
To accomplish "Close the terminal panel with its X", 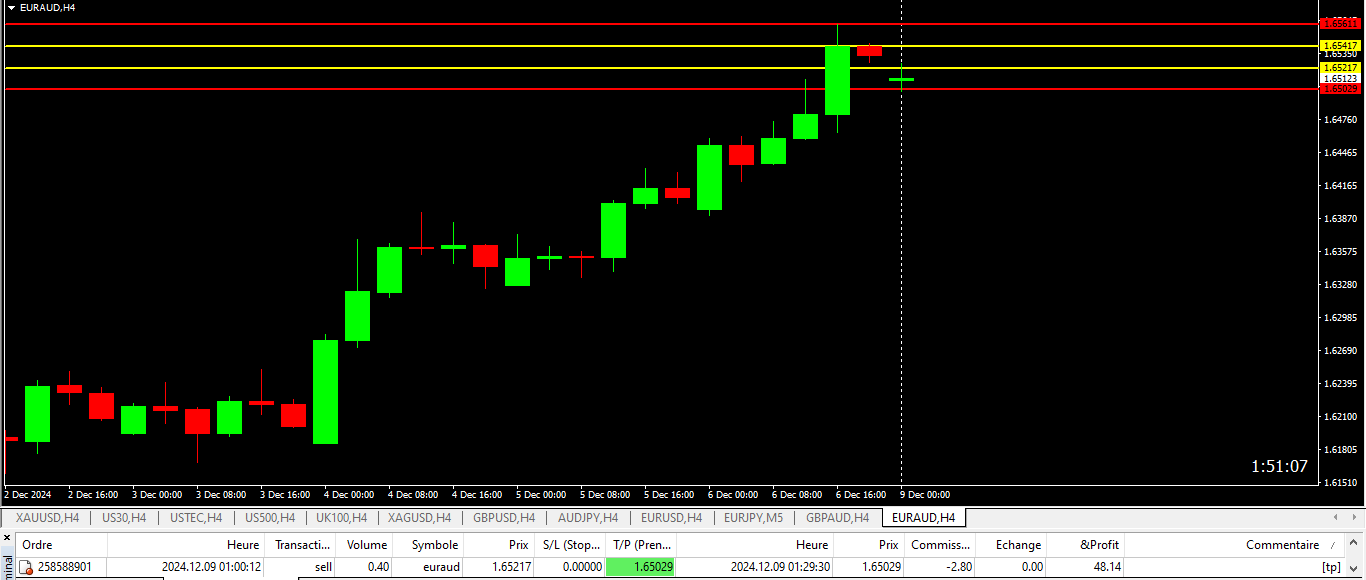I will (7, 540).
